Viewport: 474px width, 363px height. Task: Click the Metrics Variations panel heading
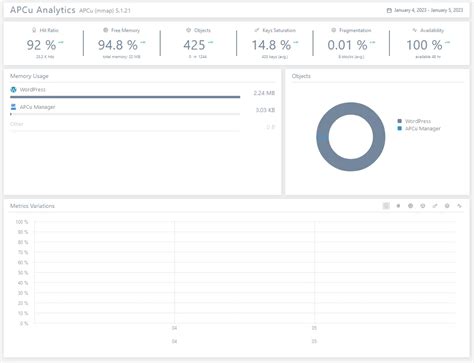coord(32,206)
